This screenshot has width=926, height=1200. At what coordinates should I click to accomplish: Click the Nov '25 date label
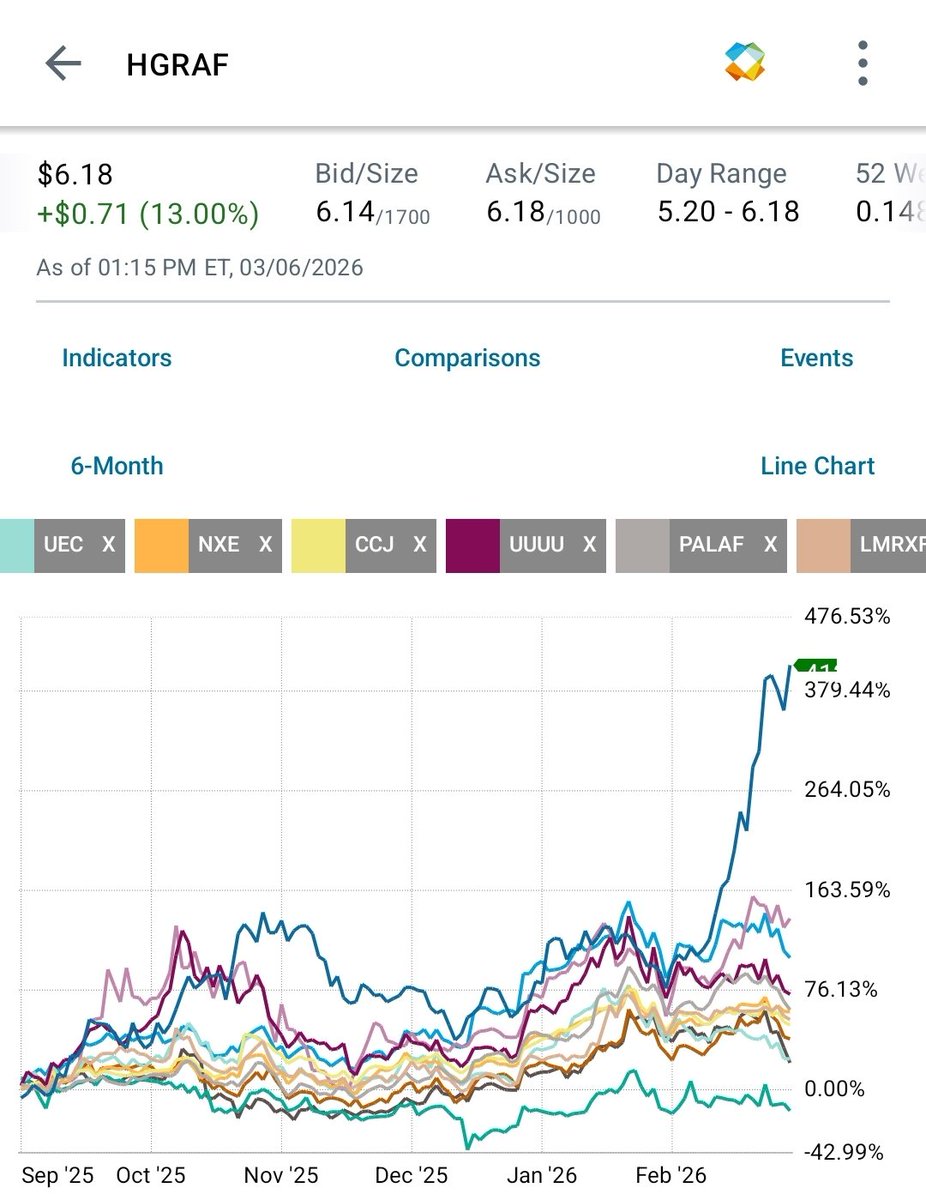[x=282, y=1175]
